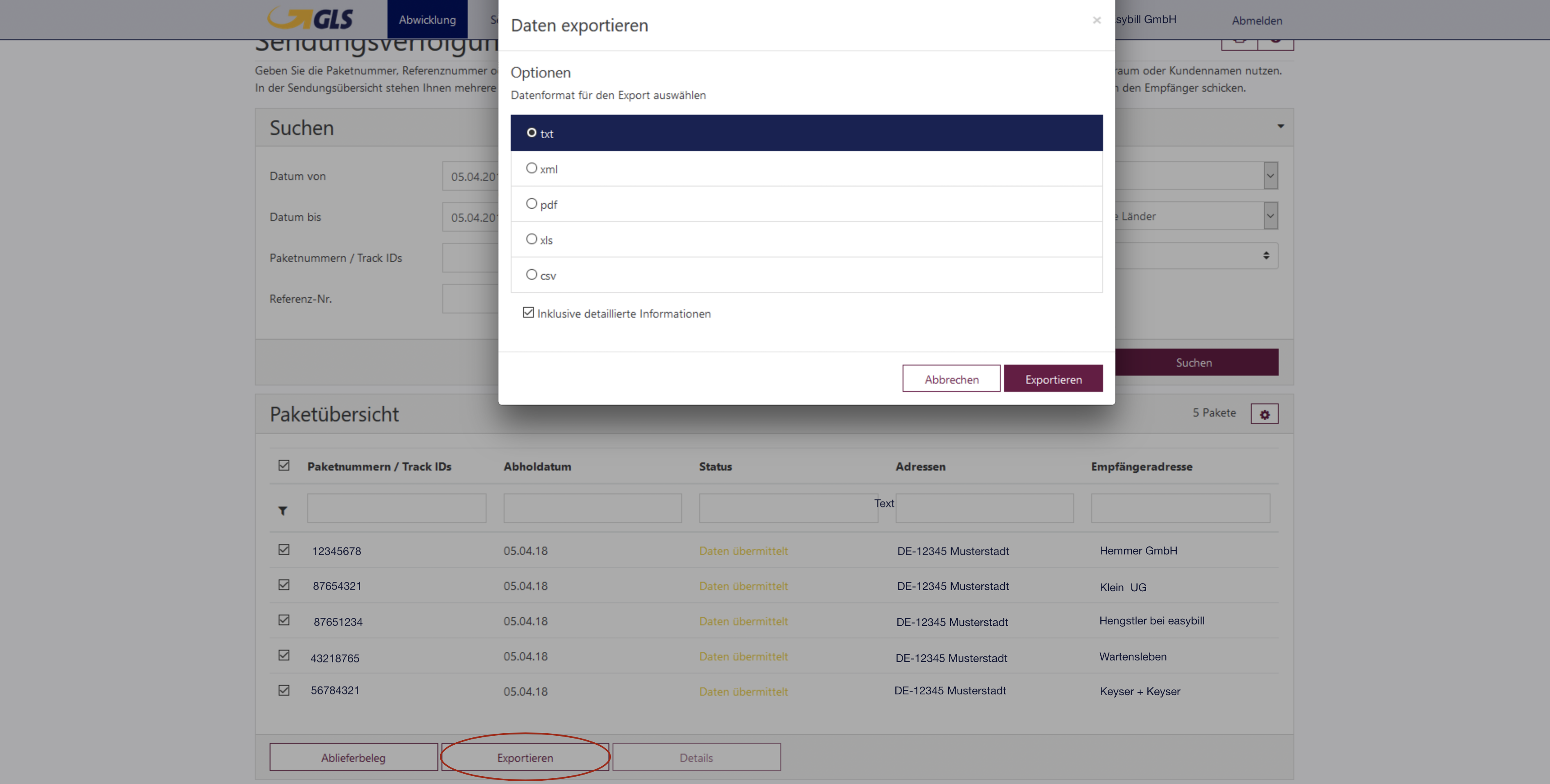The image size is (1550, 784).
Task: Select the csv radio option
Action: [x=531, y=275]
